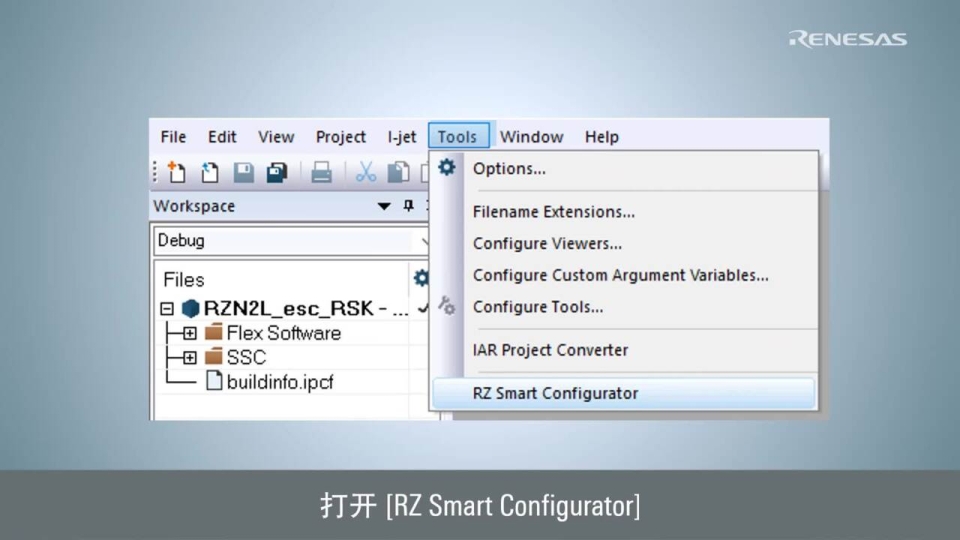Click the Save All toolbar icon
Screen dimensions: 960x540
(x=276, y=172)
